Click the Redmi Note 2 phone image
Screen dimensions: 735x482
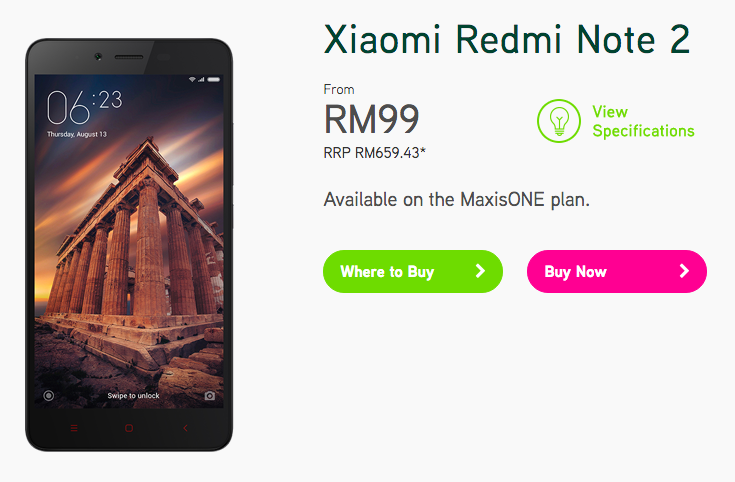pos(129,245)
